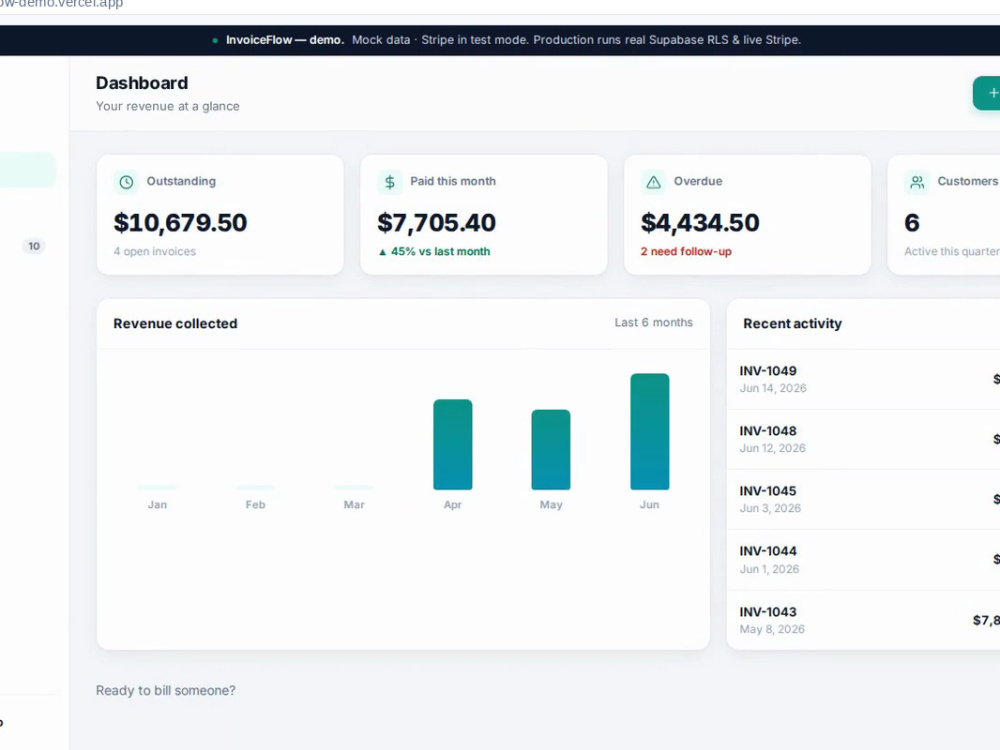Open recent activity row INV-1045

pyautogui.click(x=864, y=499)
